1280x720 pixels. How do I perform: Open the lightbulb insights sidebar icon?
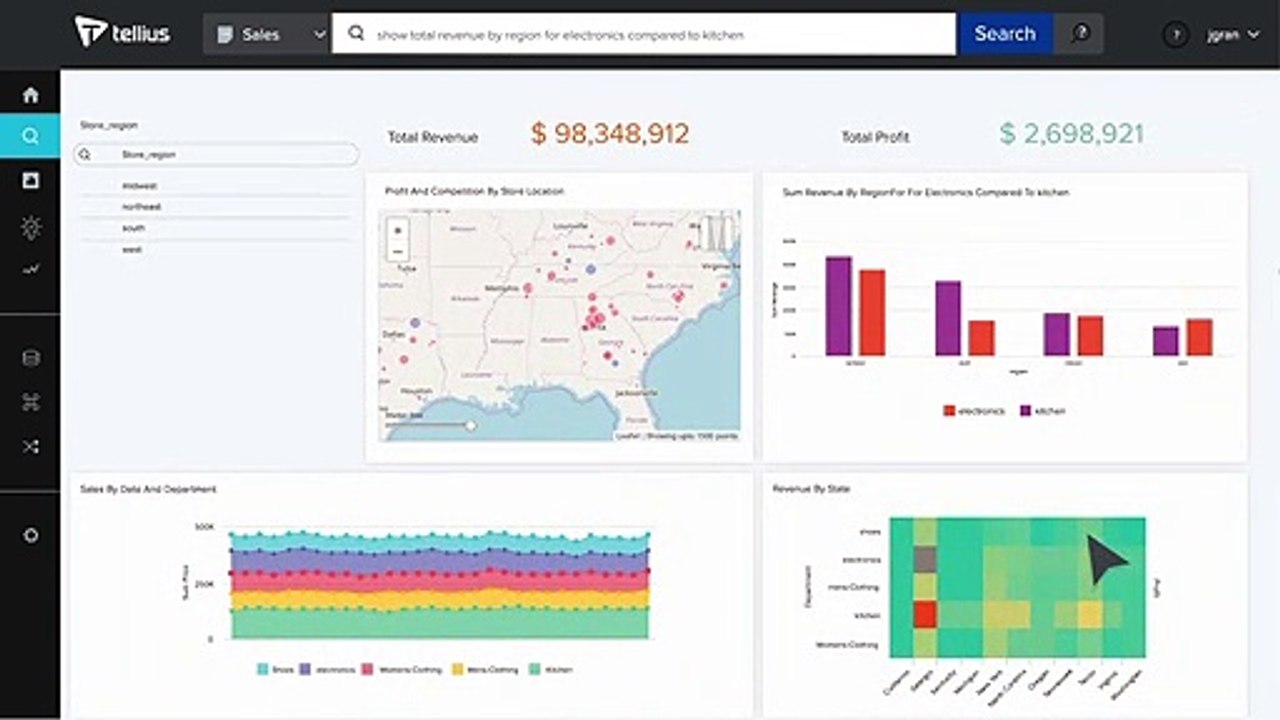click(31, 228)
